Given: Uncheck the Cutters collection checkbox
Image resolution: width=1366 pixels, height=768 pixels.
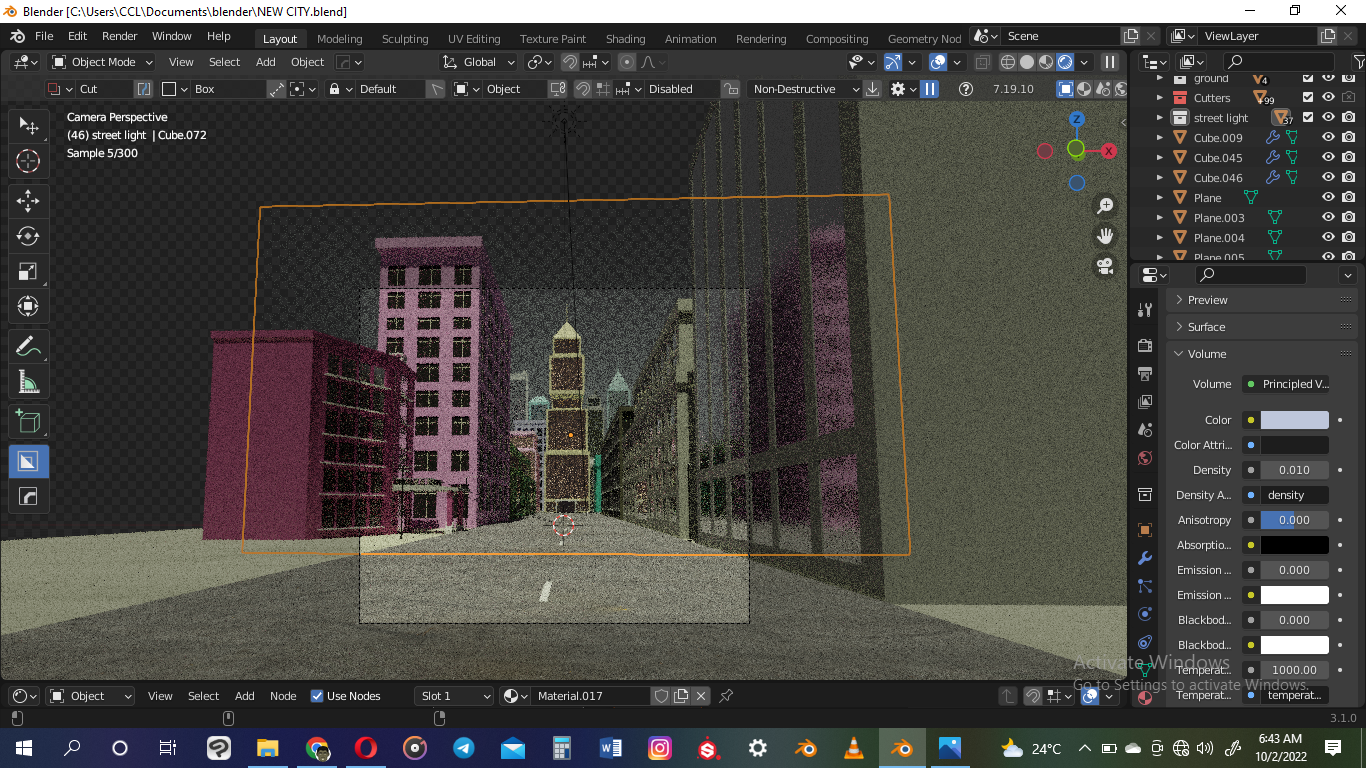Looking at the screenshot, I should (x=1308, y=98).
